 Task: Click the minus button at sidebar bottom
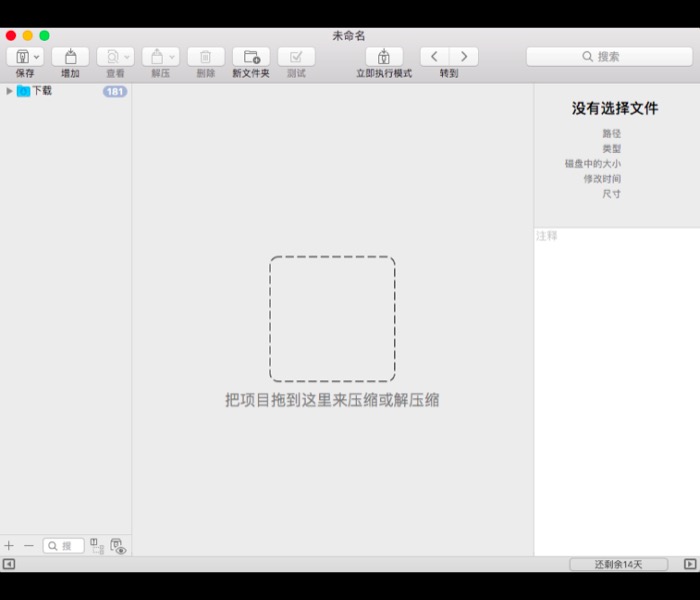point(28,546)
